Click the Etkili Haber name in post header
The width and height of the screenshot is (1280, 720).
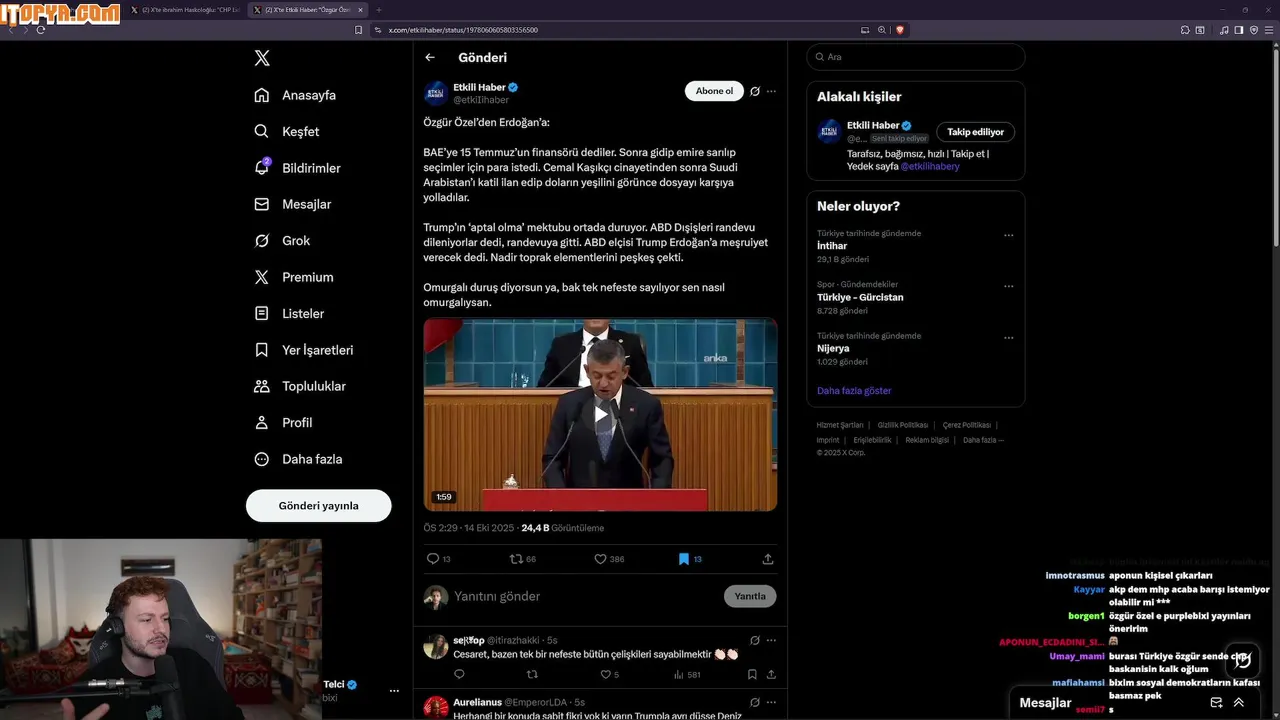click(x=479, y=87)
